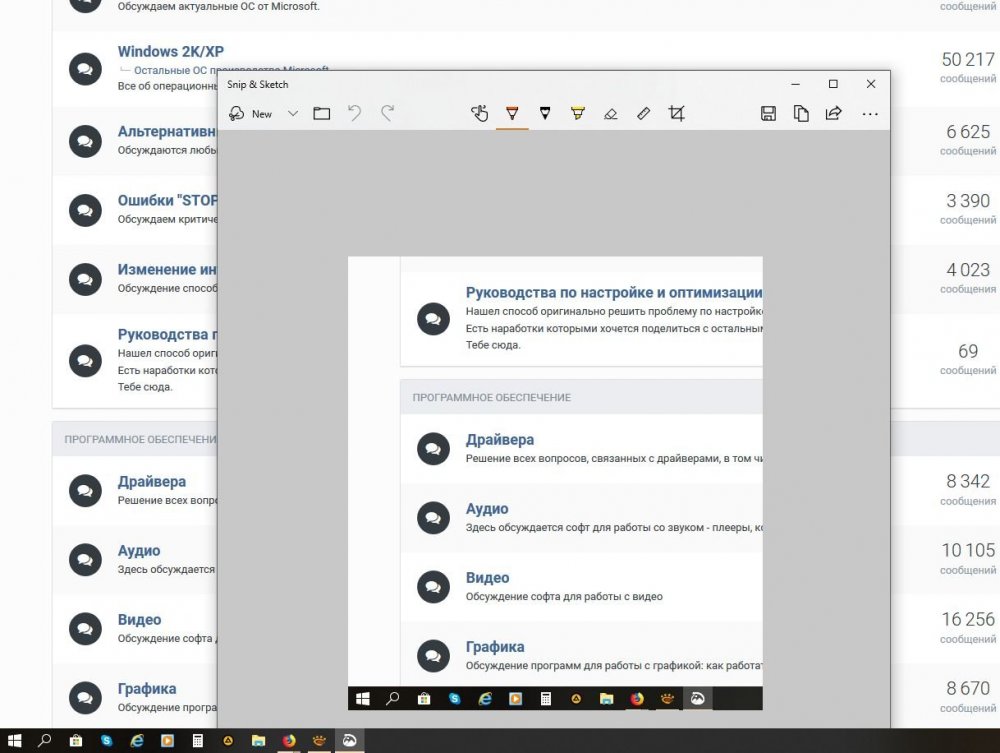
Task: Choose the Image Crop tool
Action: 677,114
